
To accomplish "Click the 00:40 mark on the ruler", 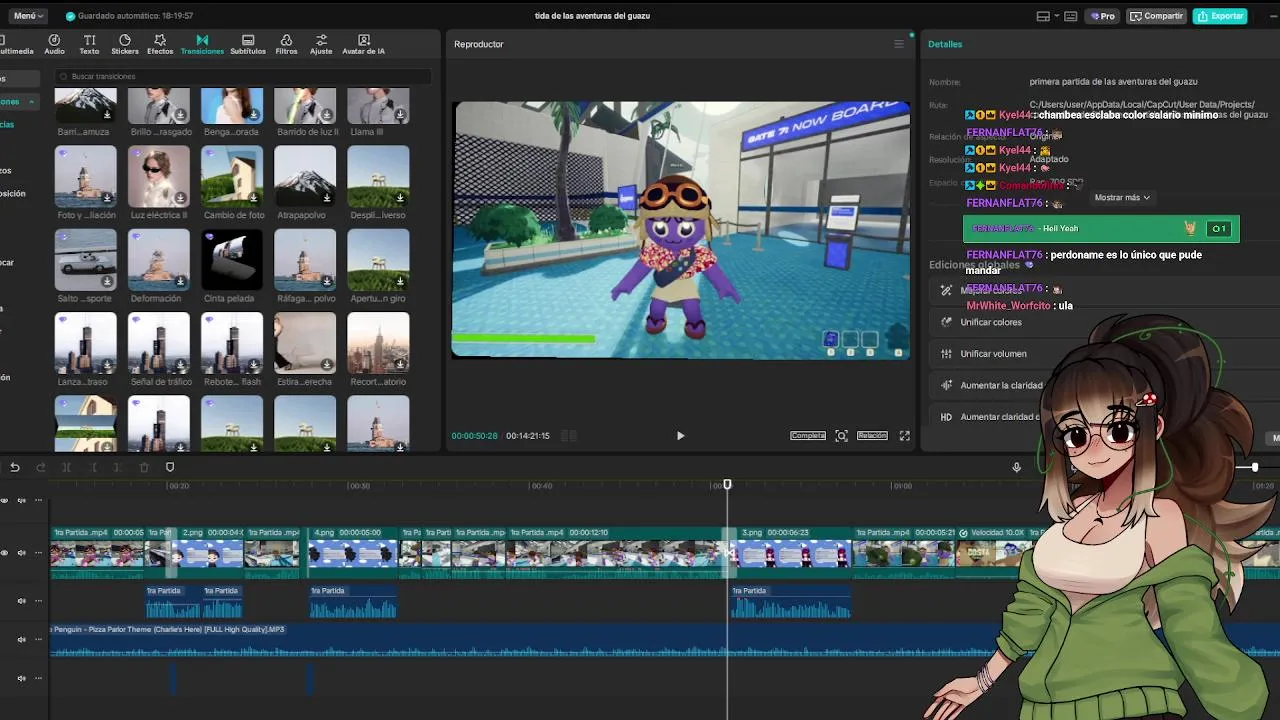I will (x=541, y=486).
